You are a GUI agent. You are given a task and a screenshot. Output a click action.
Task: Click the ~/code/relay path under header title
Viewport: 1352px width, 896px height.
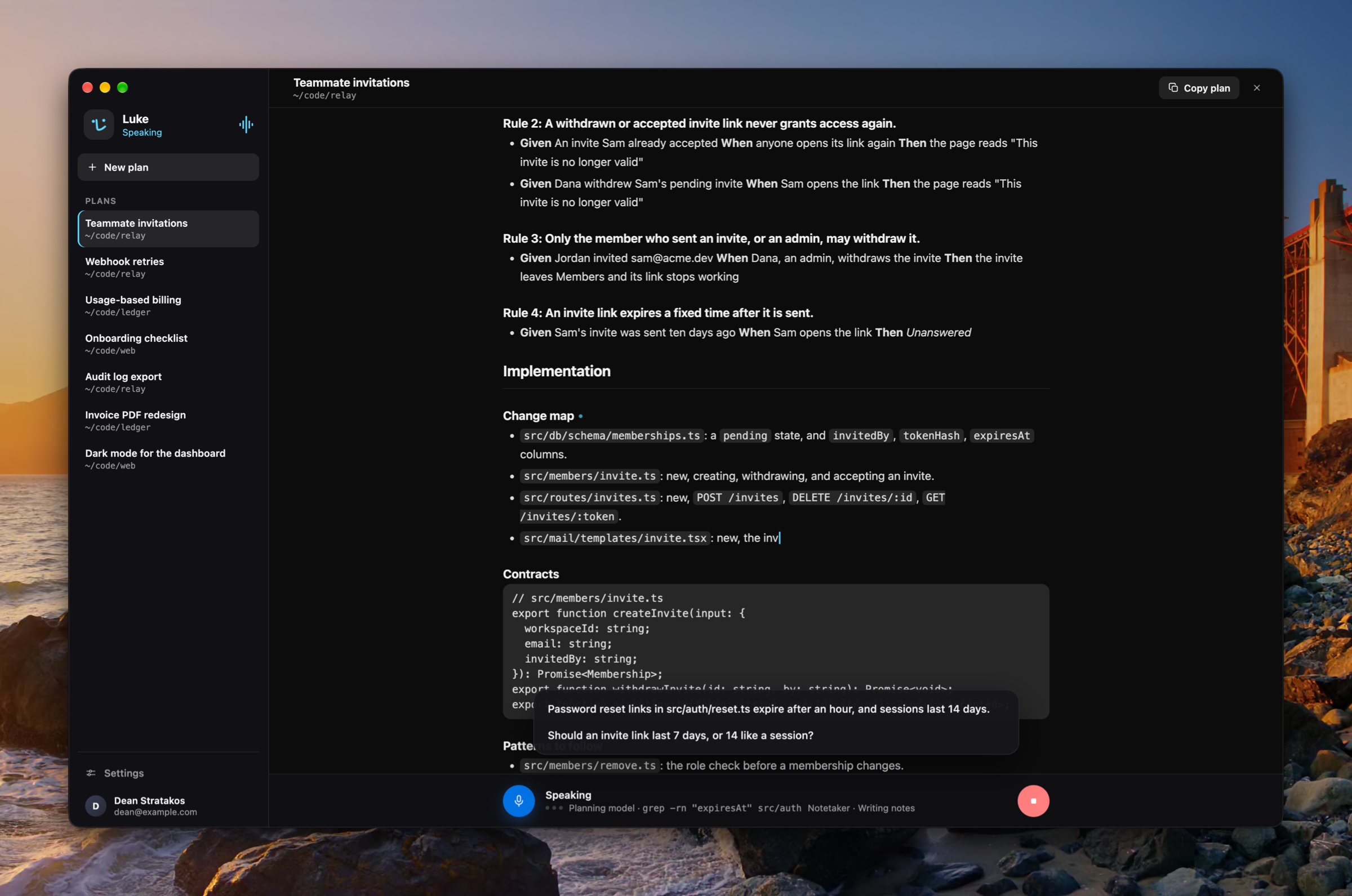[324, 95]
